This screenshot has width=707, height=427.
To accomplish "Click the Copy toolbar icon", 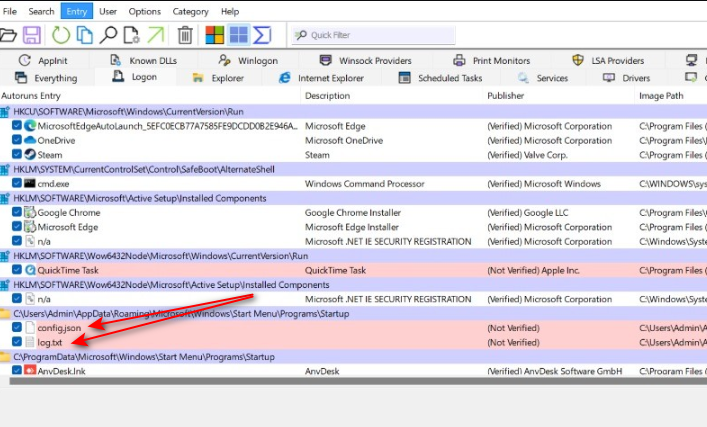I will click(x=84, y=35).
